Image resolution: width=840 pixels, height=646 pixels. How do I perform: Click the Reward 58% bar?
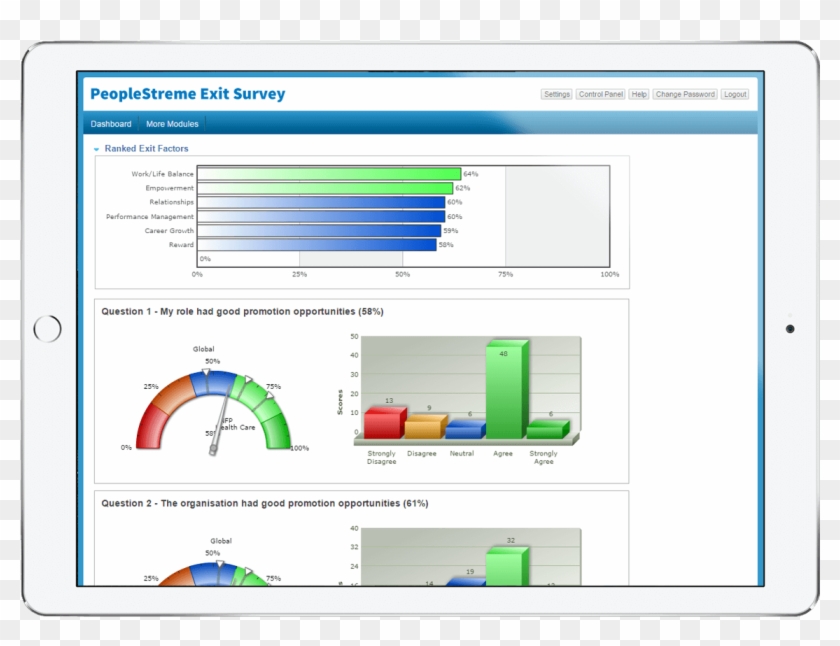coord(316,245)
